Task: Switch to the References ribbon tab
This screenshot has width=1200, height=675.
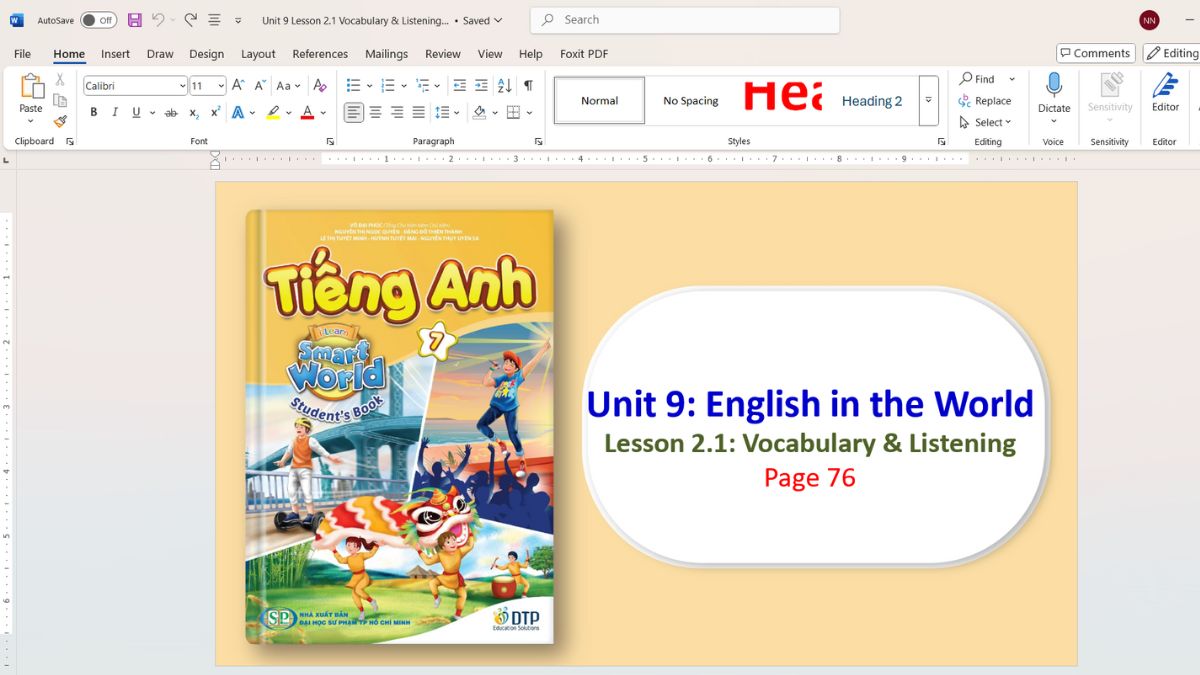Action: coord(320,54)
